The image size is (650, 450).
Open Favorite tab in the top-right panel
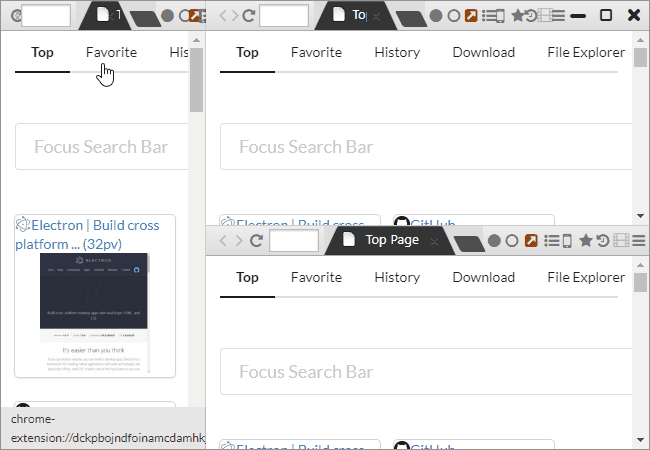coord(316,52)
